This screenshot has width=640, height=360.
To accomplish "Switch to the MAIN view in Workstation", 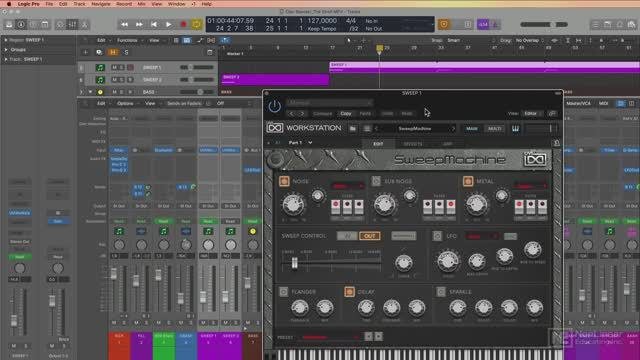I will pos(472,129).
